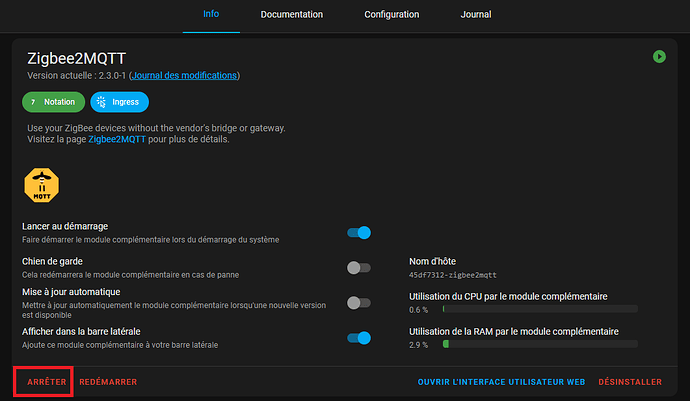
Task: Click the Mise à jour automatique label
Action: [71, 292]
